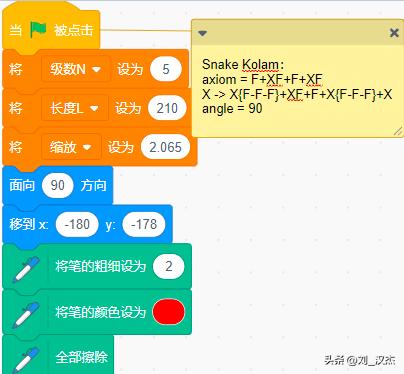Click the green flag icon in hat block

click(x=38, y=30)
